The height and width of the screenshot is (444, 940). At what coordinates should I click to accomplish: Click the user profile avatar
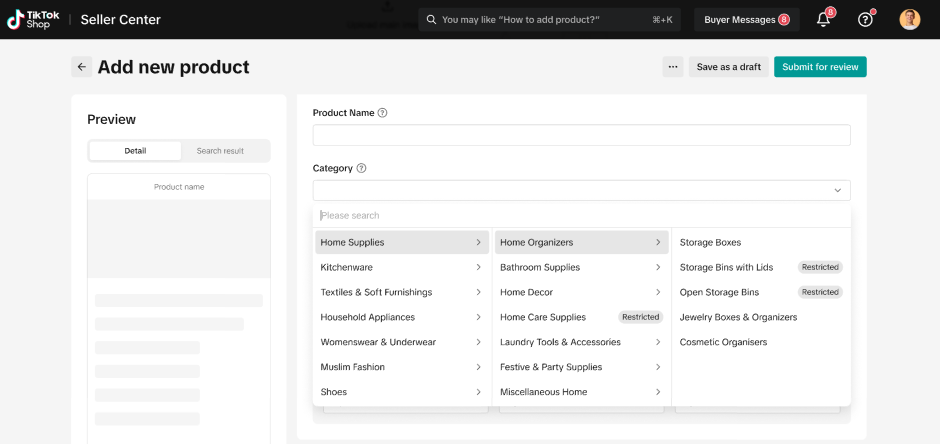[x=909, y=19]
